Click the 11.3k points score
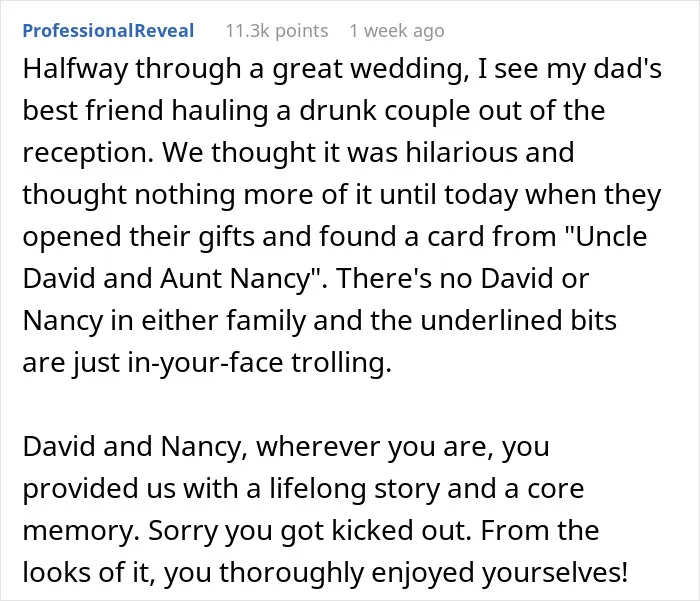 [277, 31]
